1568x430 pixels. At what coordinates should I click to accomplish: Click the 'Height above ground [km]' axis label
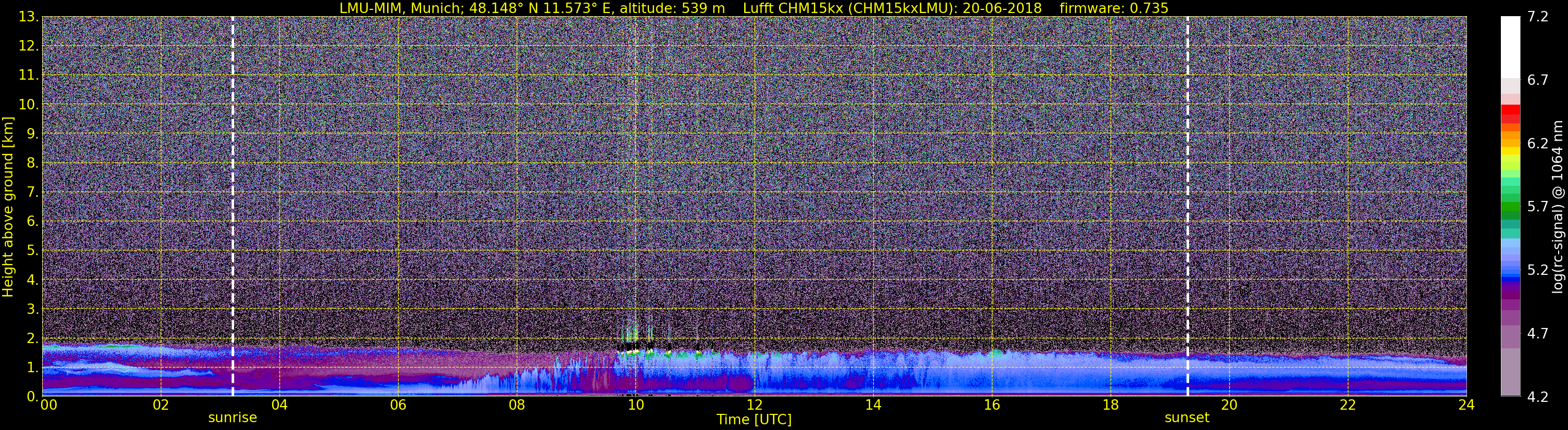pyautogui.click(x=8, y=207)
